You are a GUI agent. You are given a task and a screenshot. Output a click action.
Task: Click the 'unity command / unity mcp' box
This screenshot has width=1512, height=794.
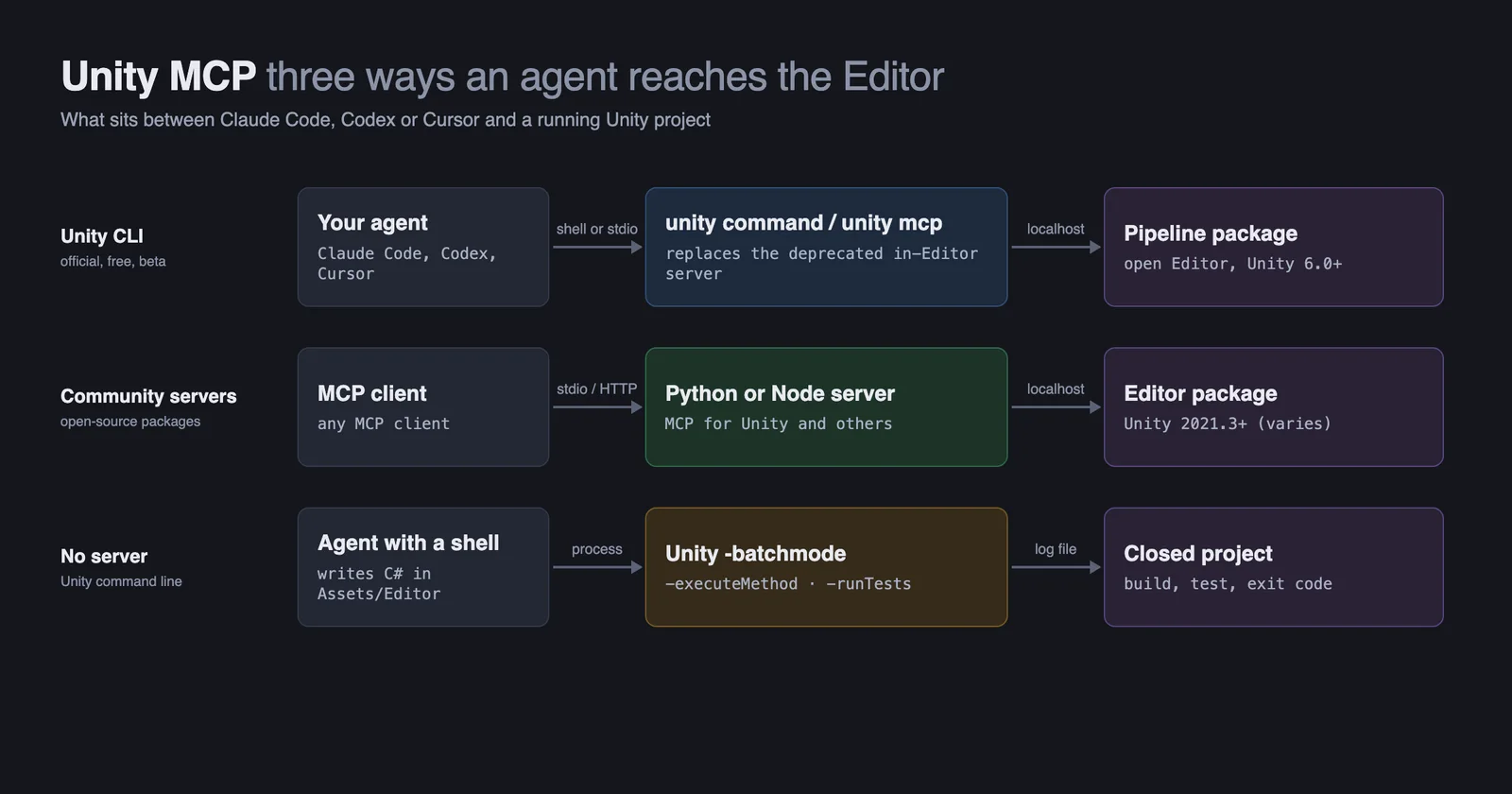[826, 247]
